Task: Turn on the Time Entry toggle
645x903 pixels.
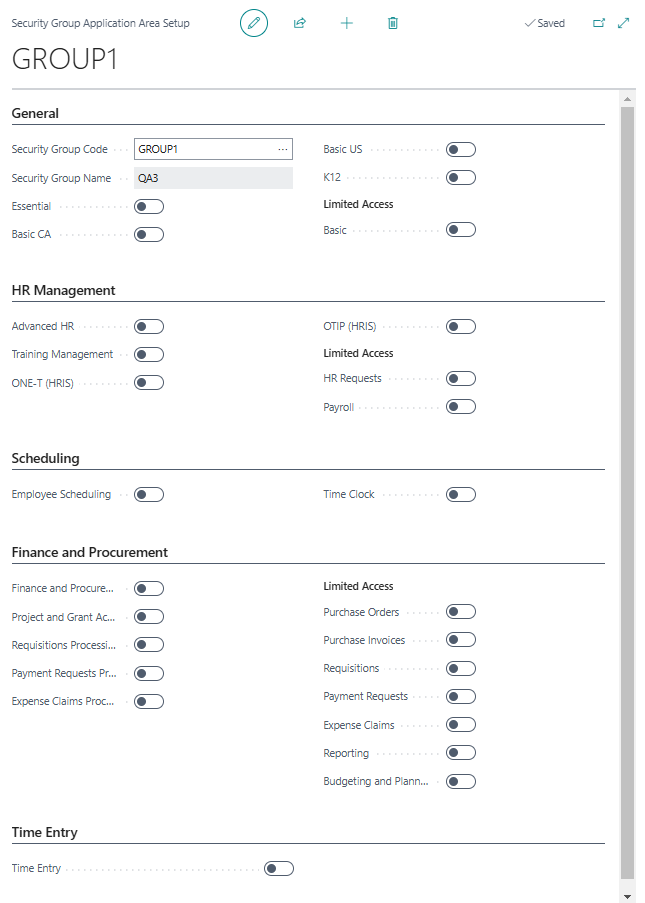Action: click(x=278, y=868)
